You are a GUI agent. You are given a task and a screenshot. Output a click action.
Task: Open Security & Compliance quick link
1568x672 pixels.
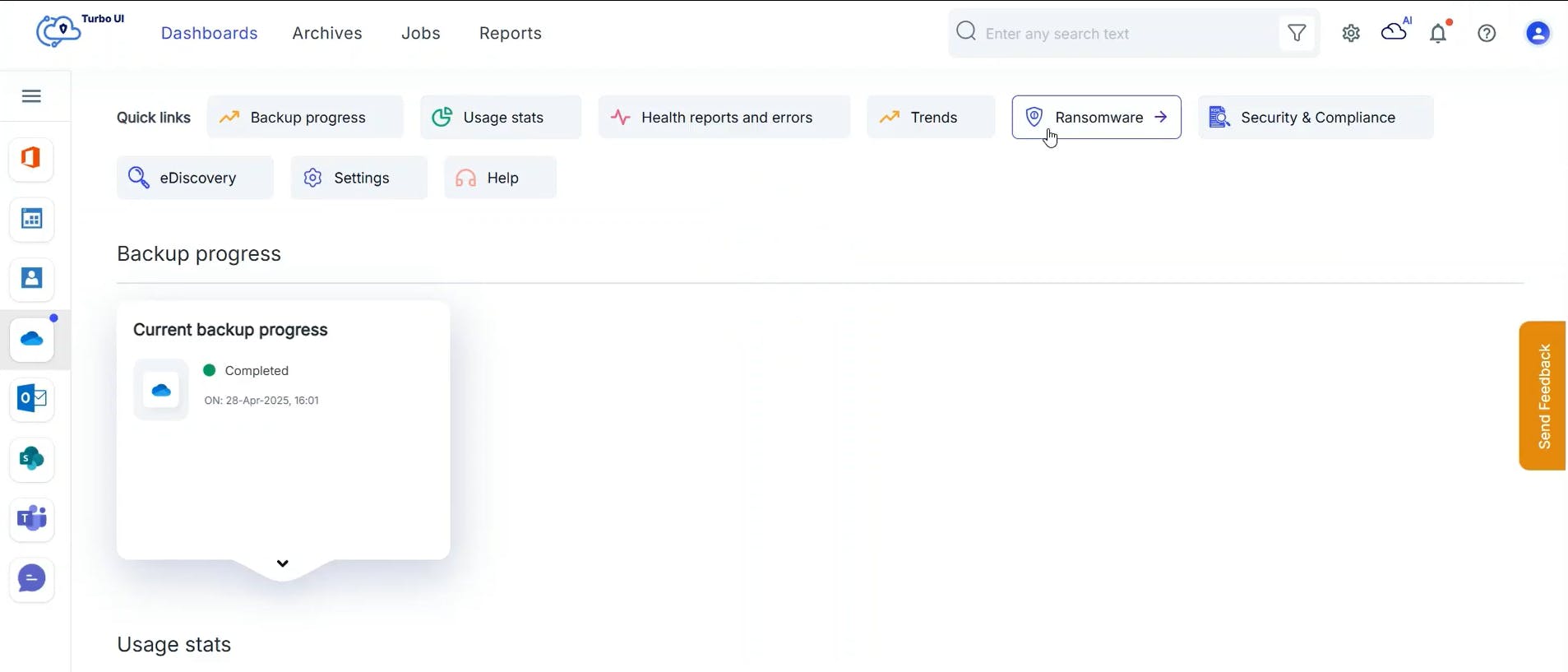click(x=1316, y=117)
